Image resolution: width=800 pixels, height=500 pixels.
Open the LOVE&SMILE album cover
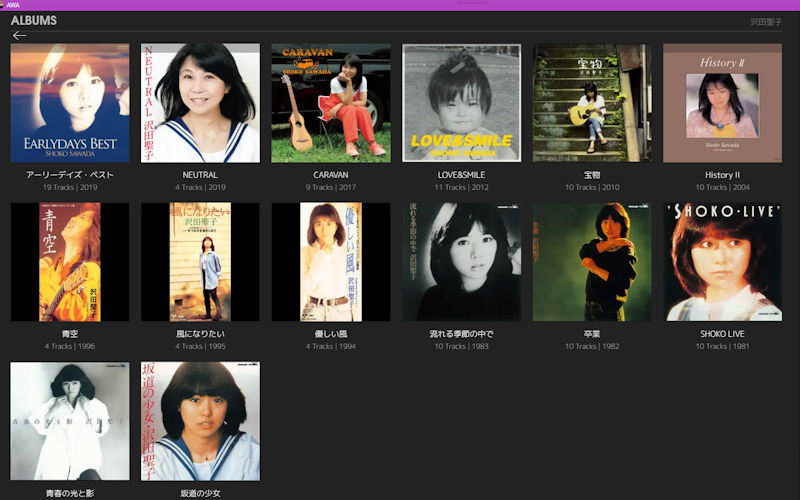[462, 103]
